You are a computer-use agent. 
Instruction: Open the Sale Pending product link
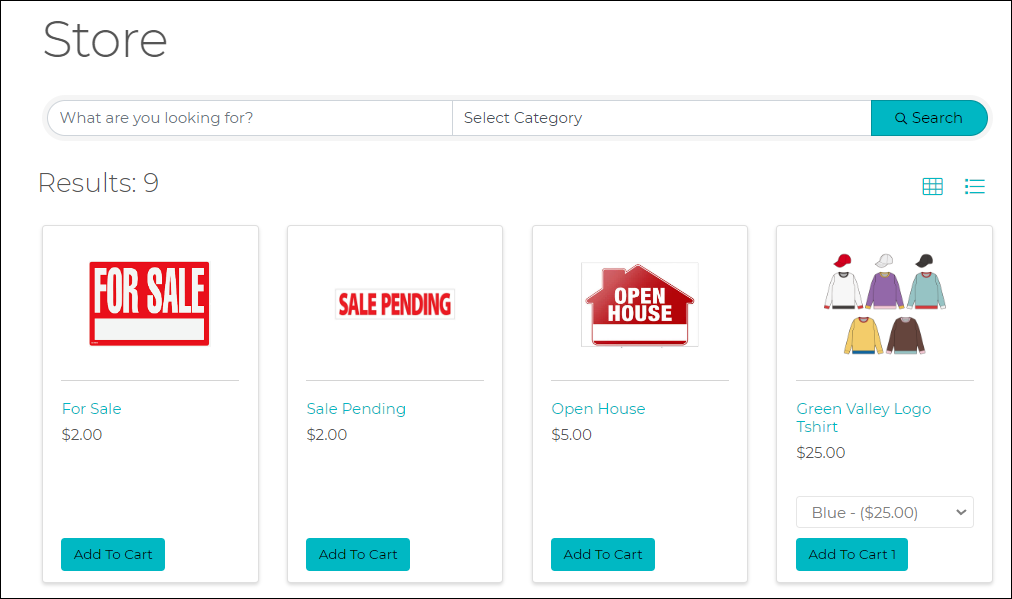(356, 409)
